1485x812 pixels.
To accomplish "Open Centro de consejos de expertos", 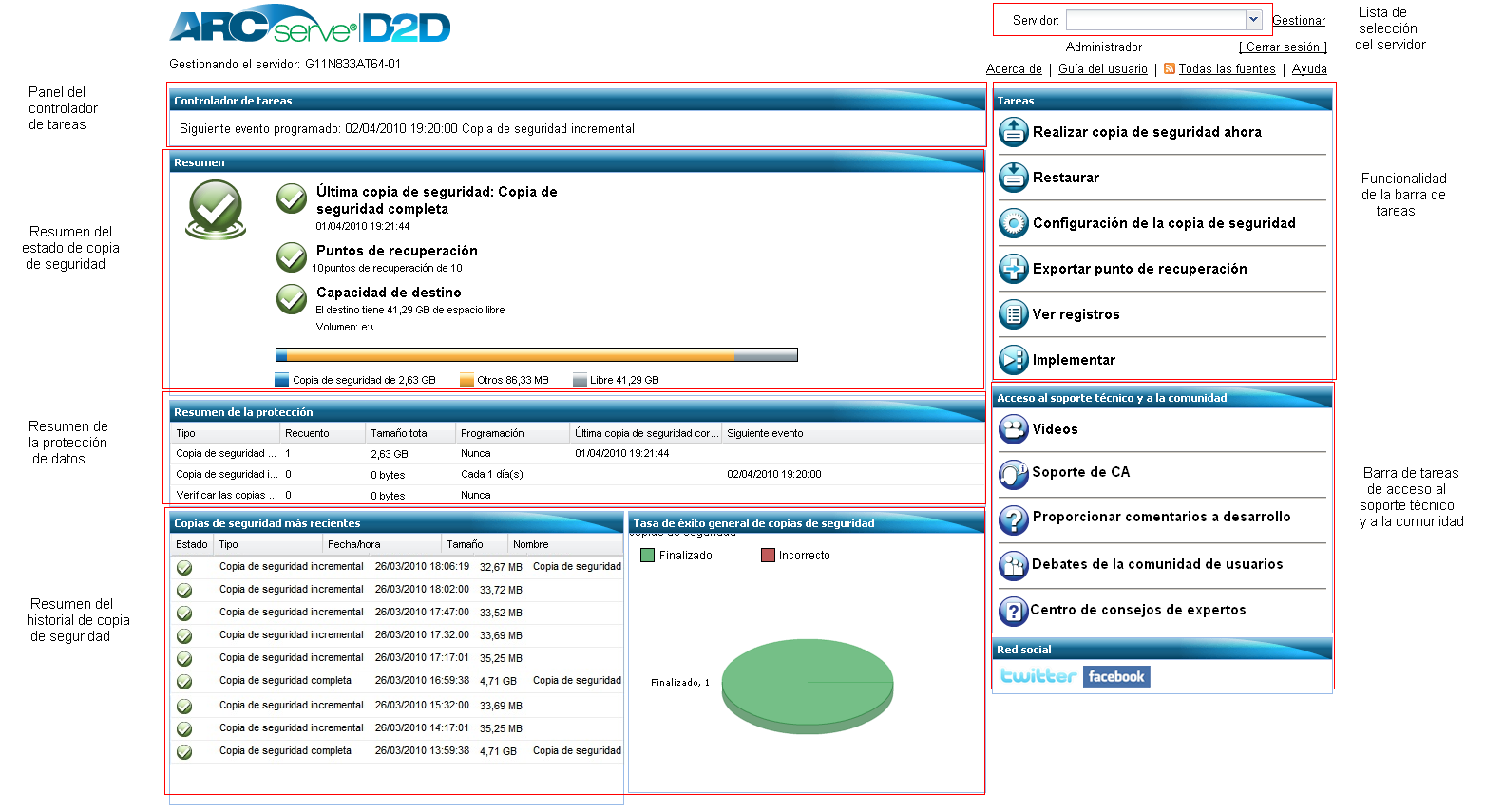I will 1138,610.
